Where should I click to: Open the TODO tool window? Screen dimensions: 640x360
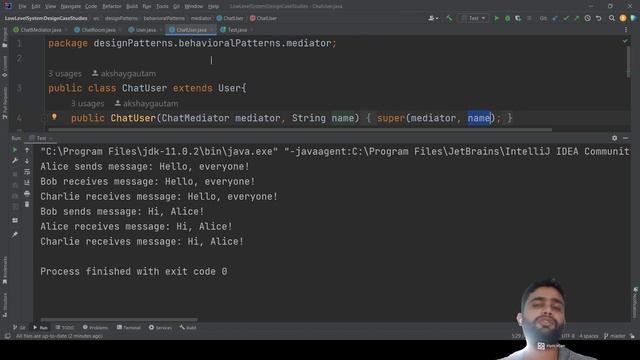(65, 328)
